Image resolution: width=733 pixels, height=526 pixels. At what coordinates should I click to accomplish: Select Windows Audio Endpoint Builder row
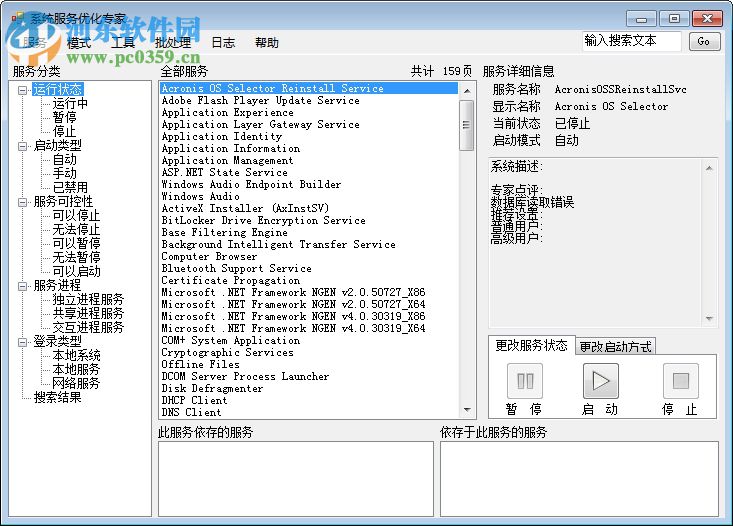[309, 185]
